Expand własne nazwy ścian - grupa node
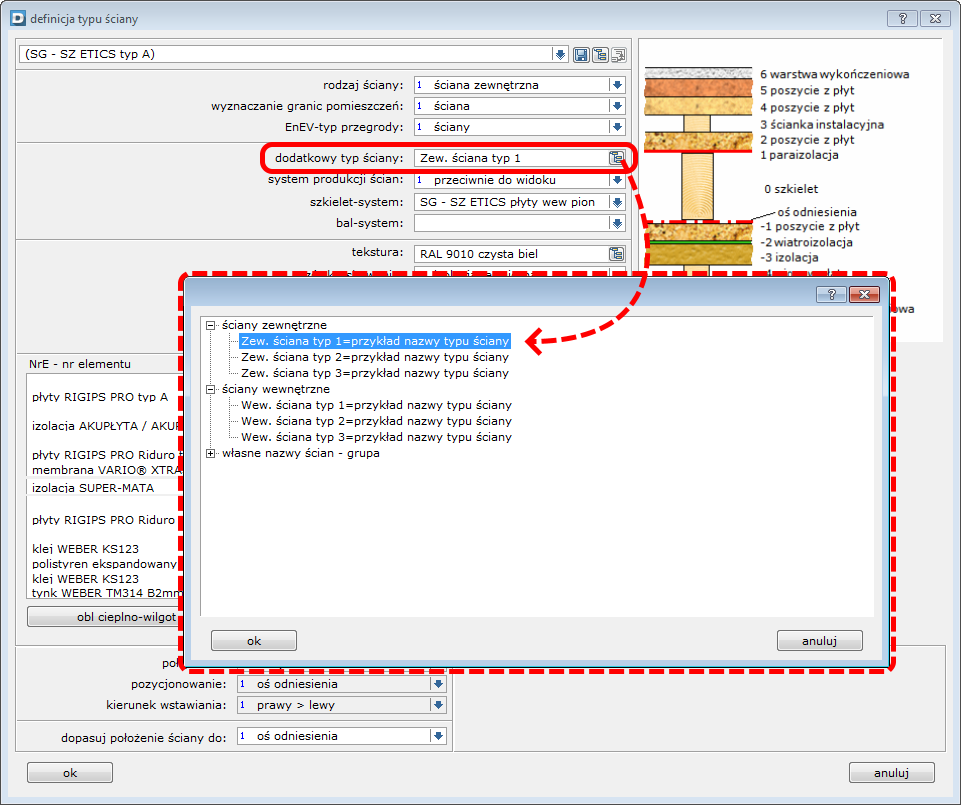Image resolution: width=961 pixels, height=805 pixels. (211, 453)
